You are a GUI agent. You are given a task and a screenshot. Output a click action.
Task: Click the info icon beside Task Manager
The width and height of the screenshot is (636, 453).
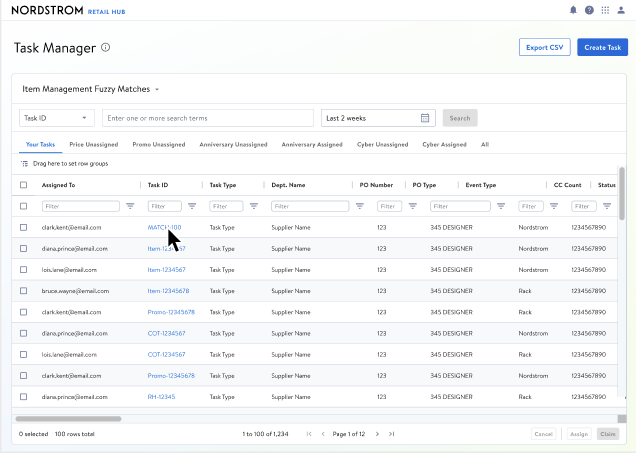[x=105, y=47]
